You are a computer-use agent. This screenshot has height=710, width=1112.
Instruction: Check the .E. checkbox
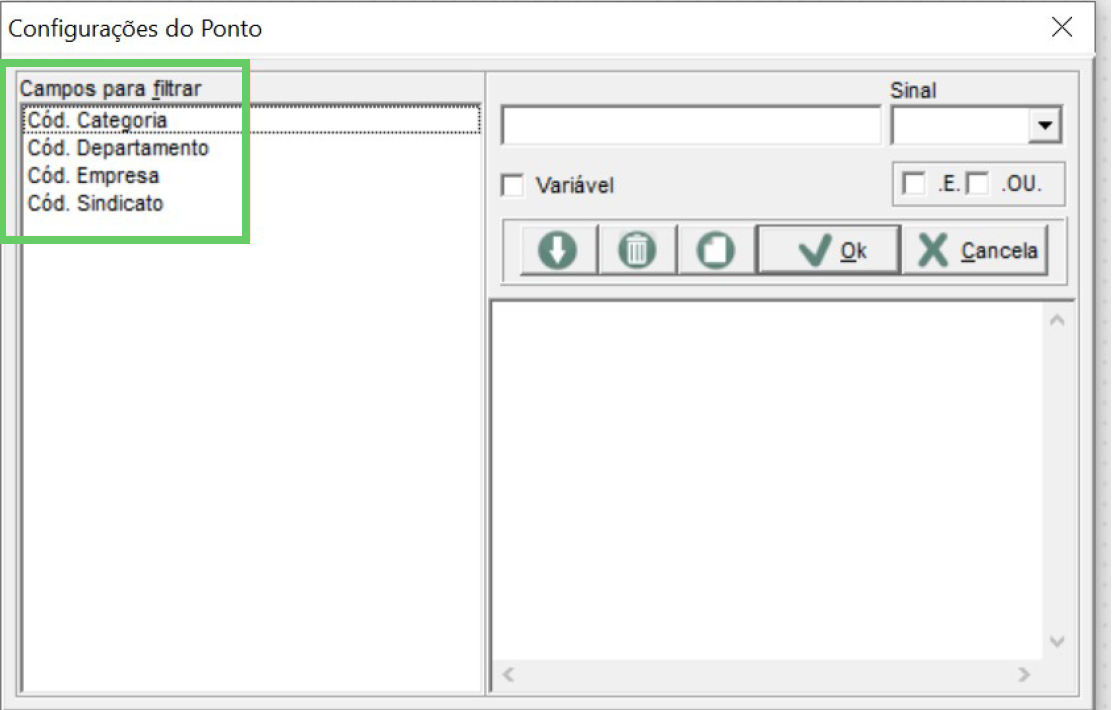tap(913, 184)
